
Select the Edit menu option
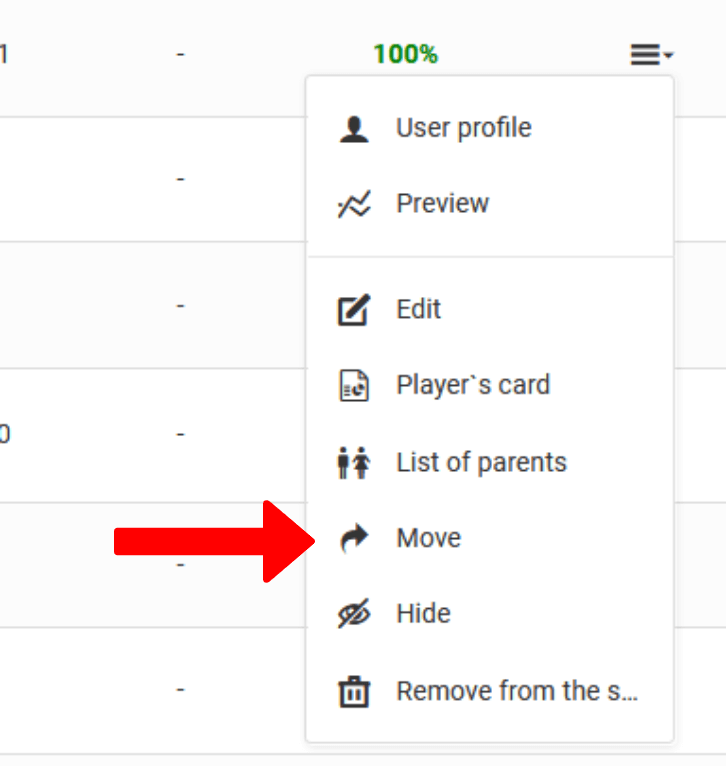pos(418,310)
